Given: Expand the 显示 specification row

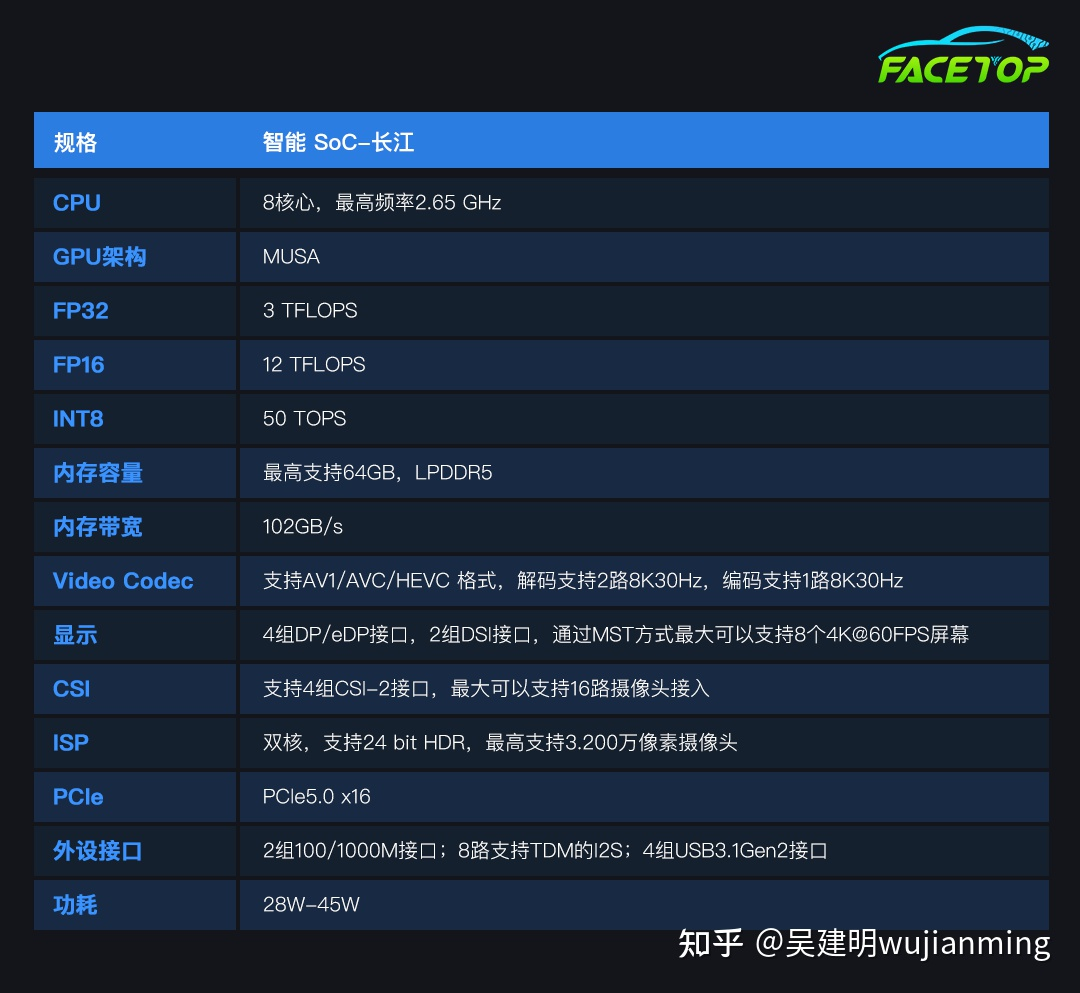Looking at the screenshot, I should 73,635.
